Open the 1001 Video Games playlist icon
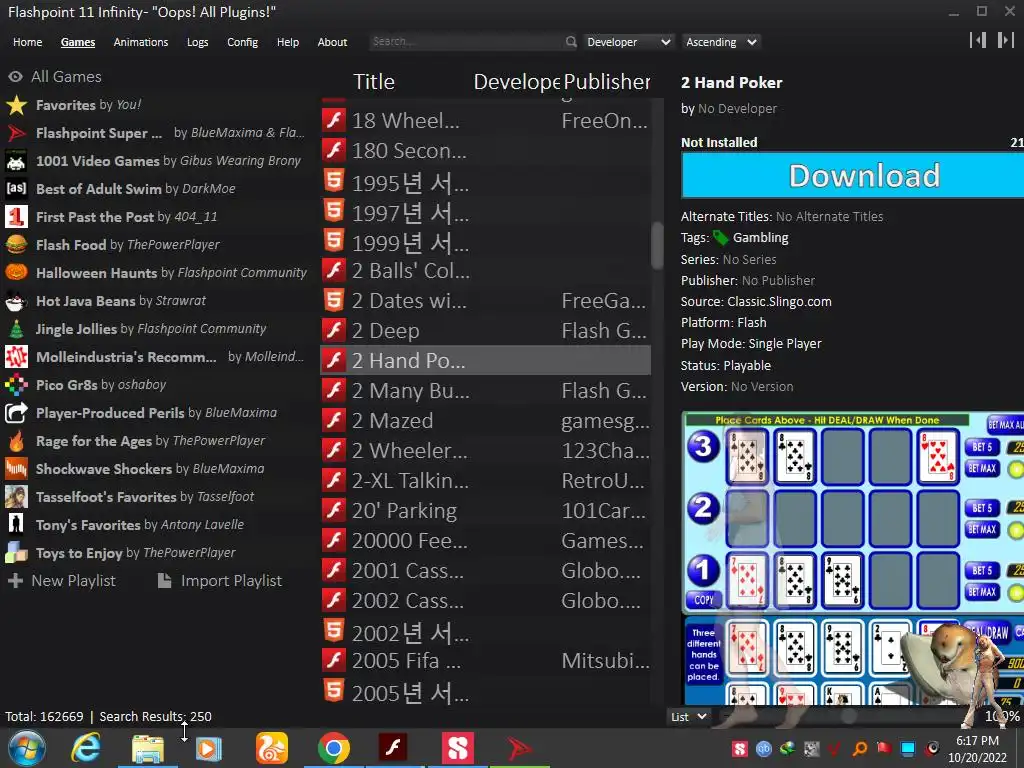The width and height of the screenshot is (1024, 768). (x=16, y=161)
